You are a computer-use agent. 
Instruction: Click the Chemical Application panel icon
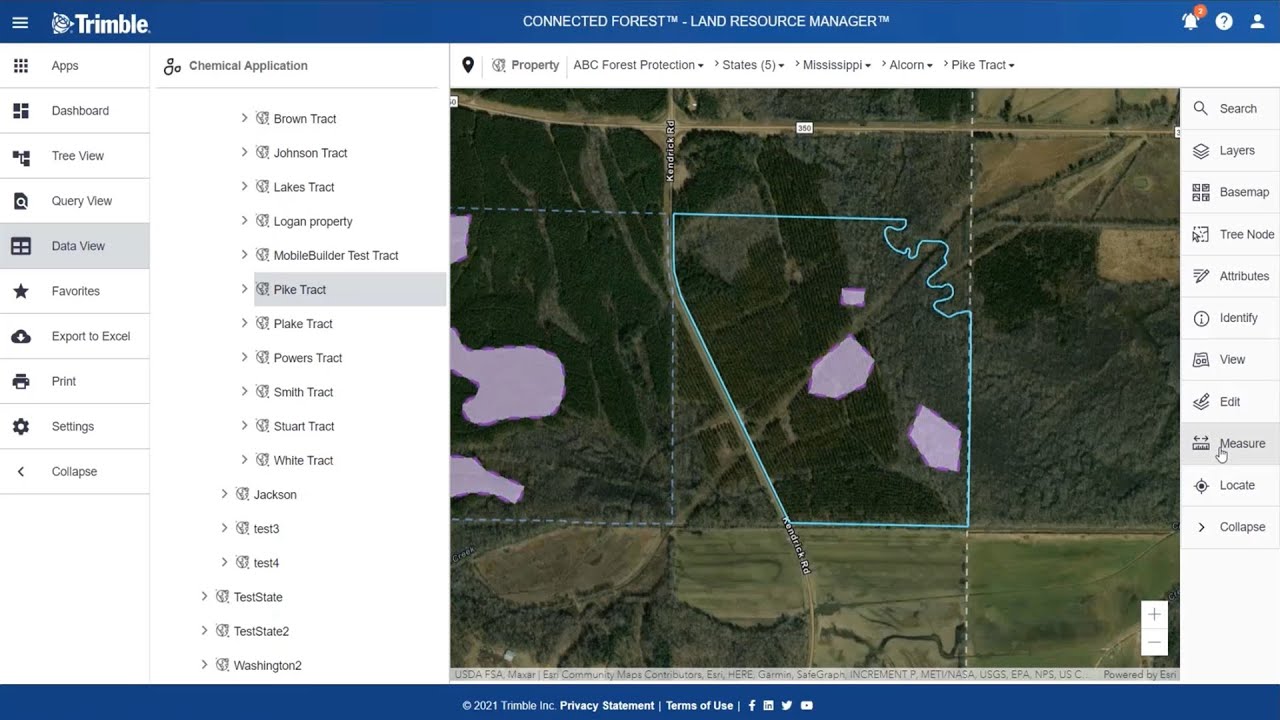click(172, 66)
